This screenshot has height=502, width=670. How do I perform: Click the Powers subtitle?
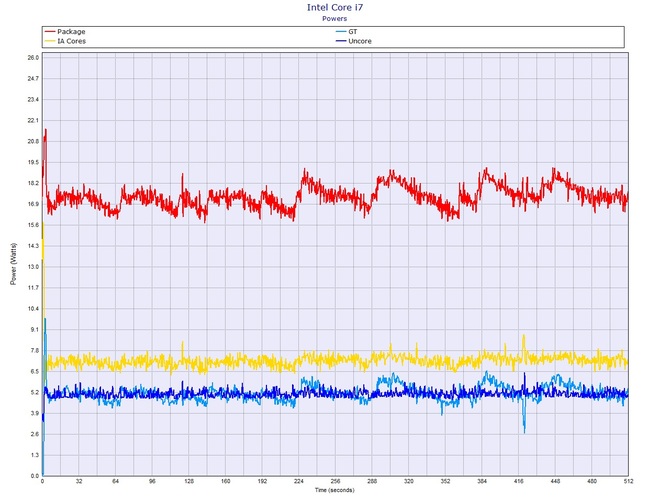pyautogui.click(x=335, y=18)
